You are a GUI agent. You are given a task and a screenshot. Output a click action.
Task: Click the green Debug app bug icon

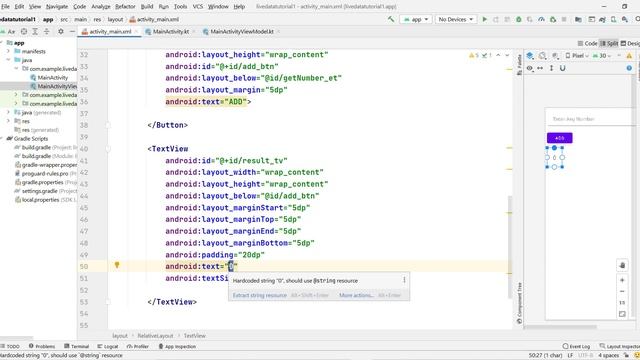tap(518, 19)
